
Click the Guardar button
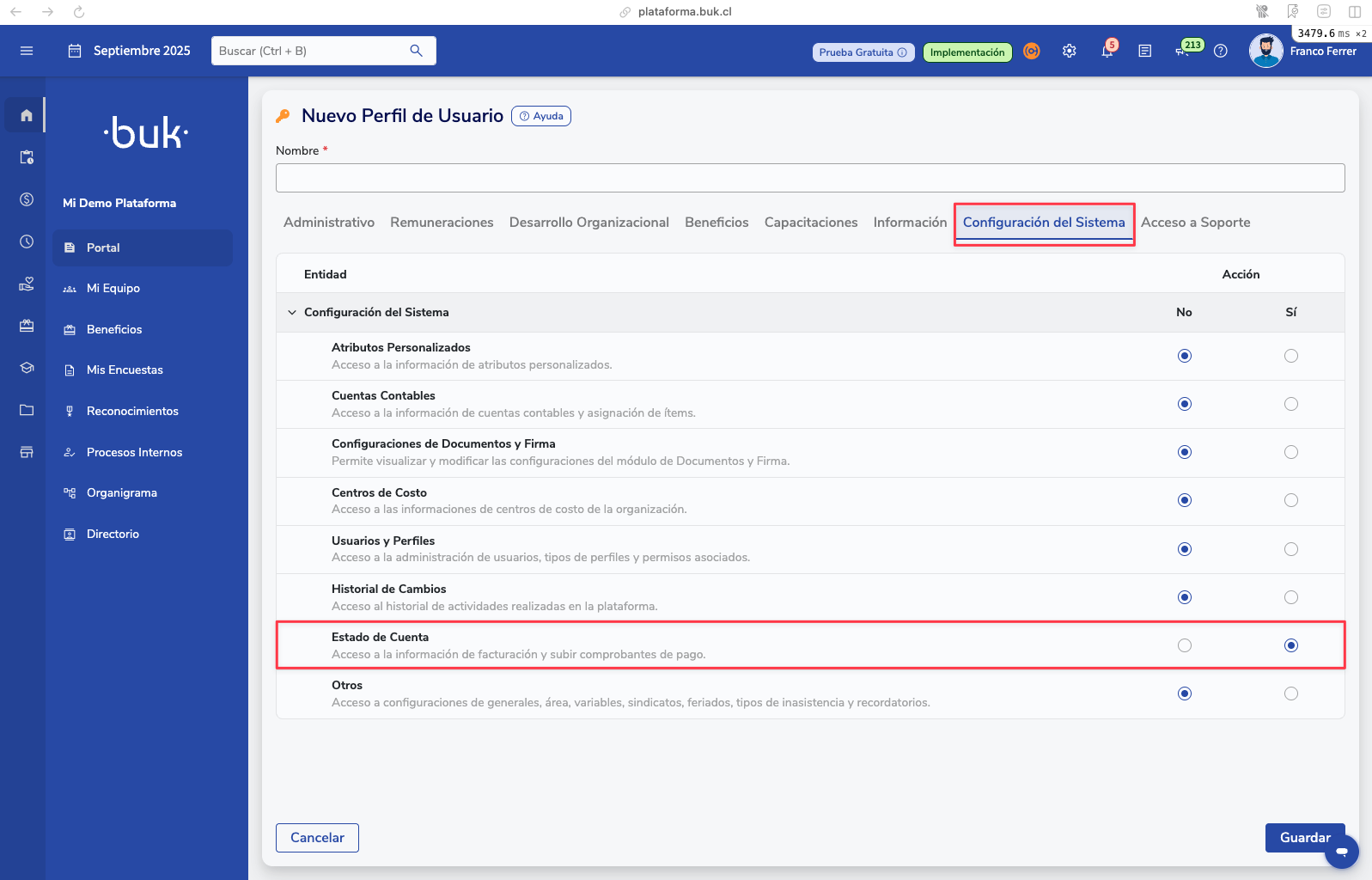click(1304, 838)
